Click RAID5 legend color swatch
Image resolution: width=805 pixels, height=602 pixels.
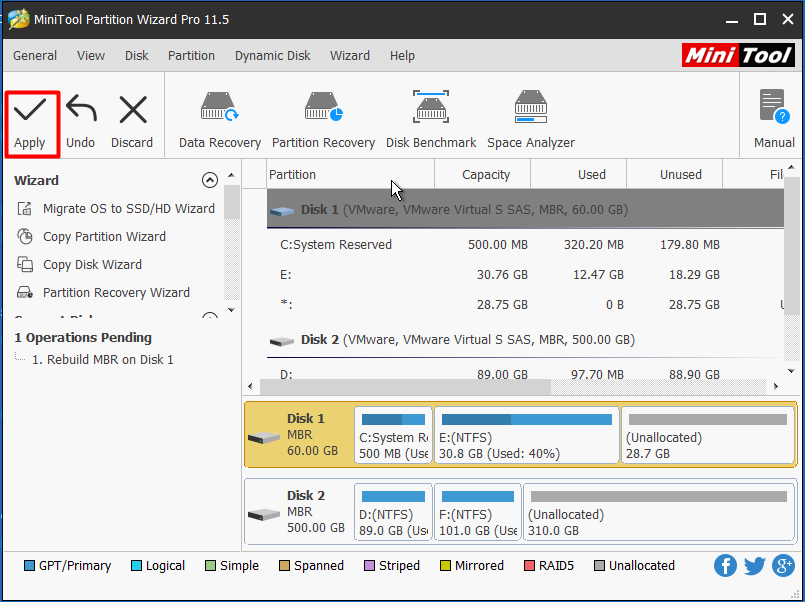529,566
